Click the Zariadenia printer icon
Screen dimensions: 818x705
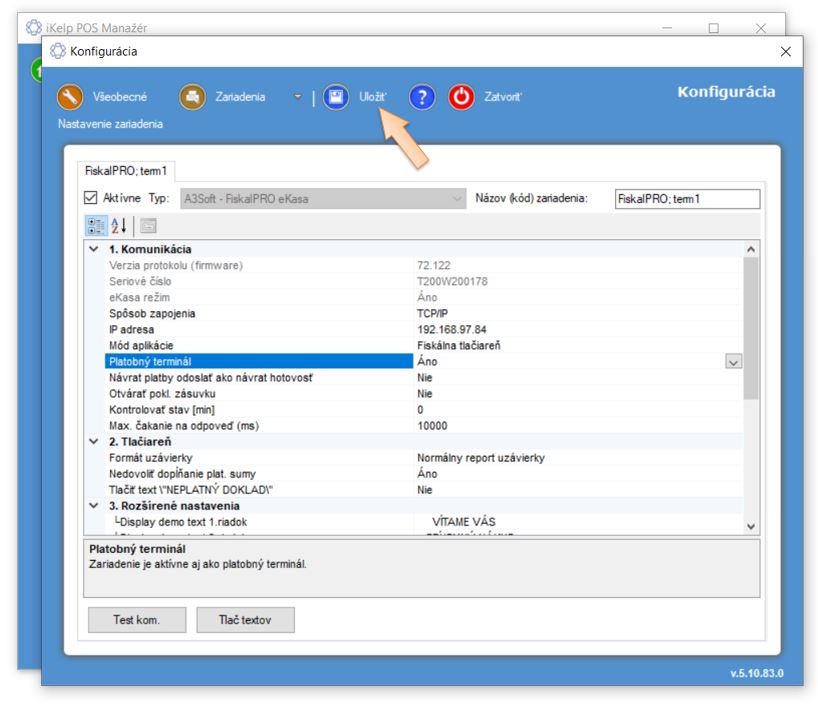pos(192,97)
